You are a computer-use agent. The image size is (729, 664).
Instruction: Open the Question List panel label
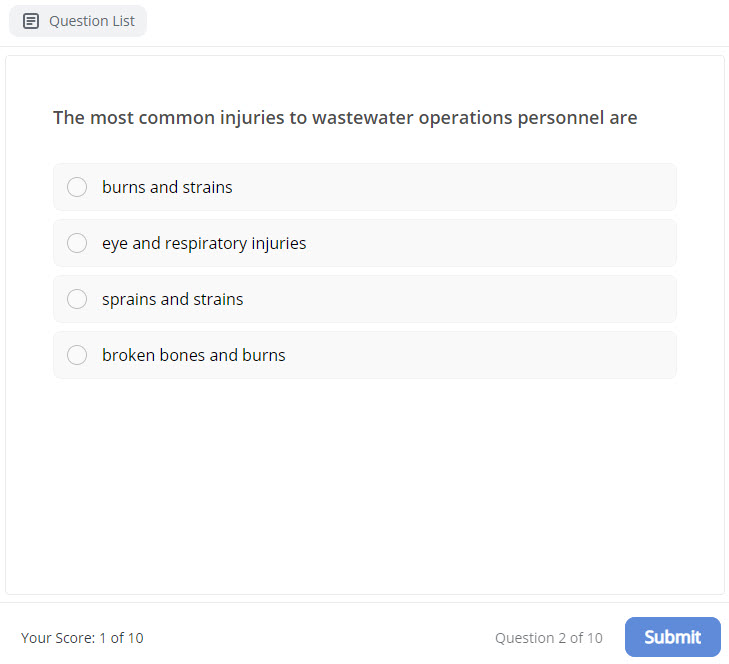(x=91, y=21)
